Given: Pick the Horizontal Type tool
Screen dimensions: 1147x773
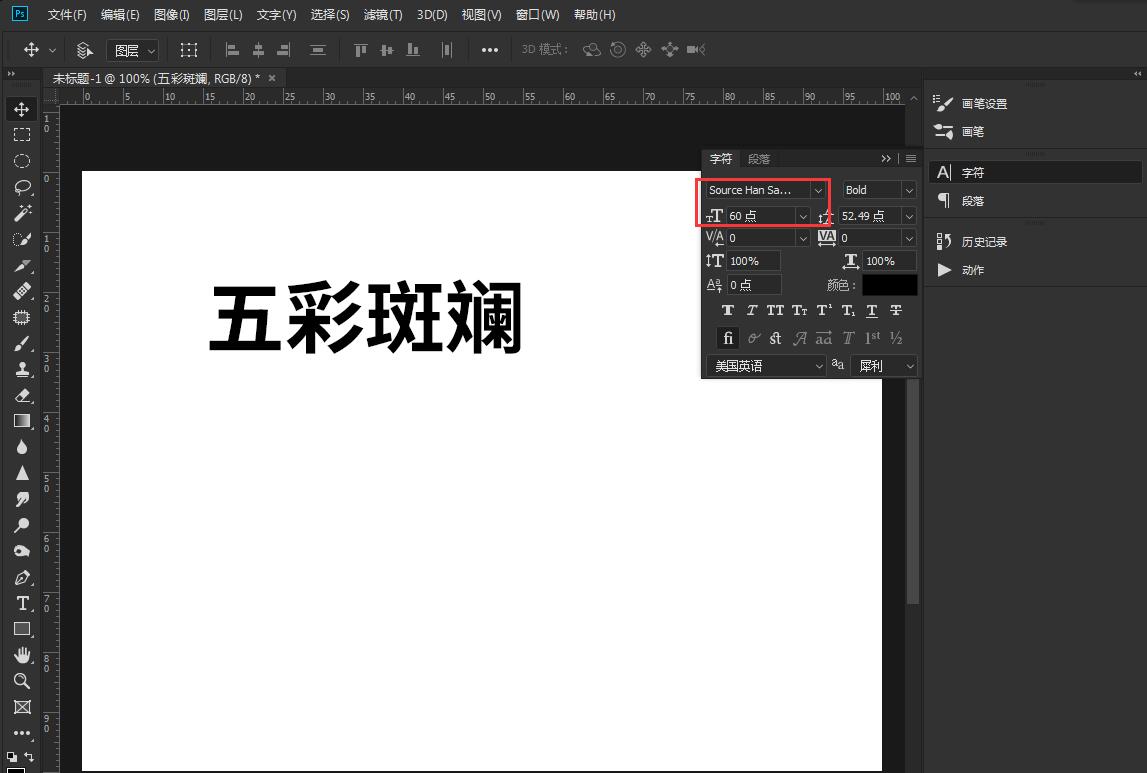Looking at the screenshot, I should click(22, 604).
